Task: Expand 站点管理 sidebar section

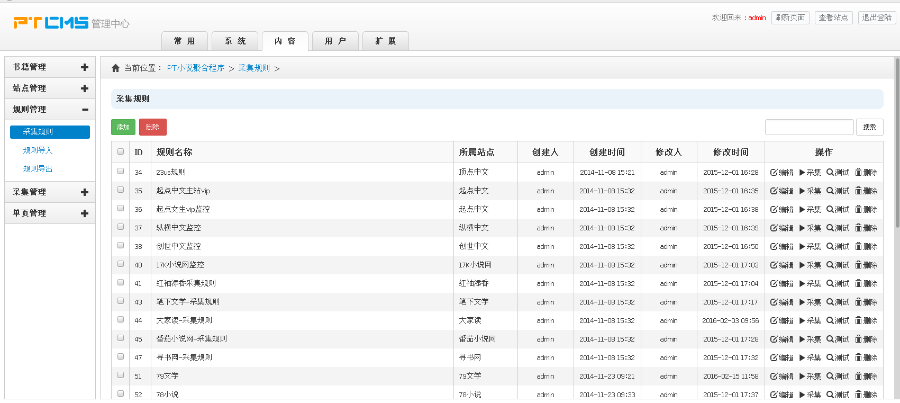Action: click(x=50, y=88)
